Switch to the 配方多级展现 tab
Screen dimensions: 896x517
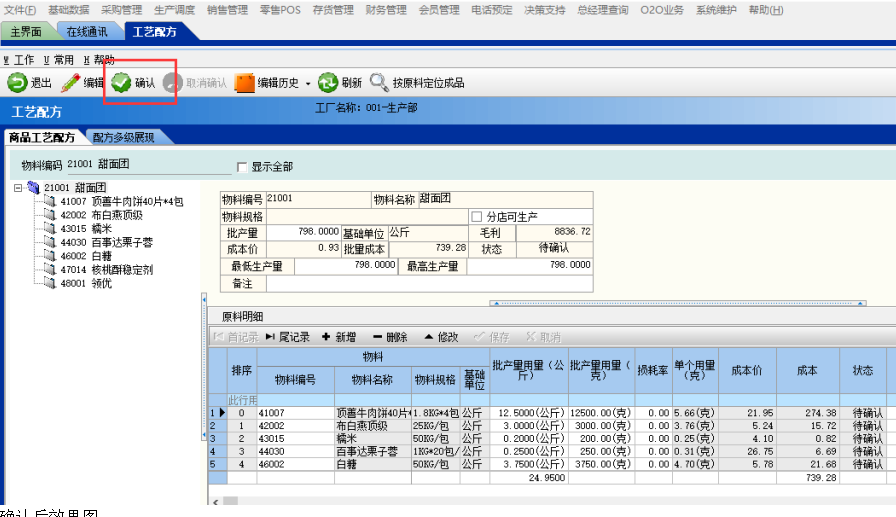[123, 138]
